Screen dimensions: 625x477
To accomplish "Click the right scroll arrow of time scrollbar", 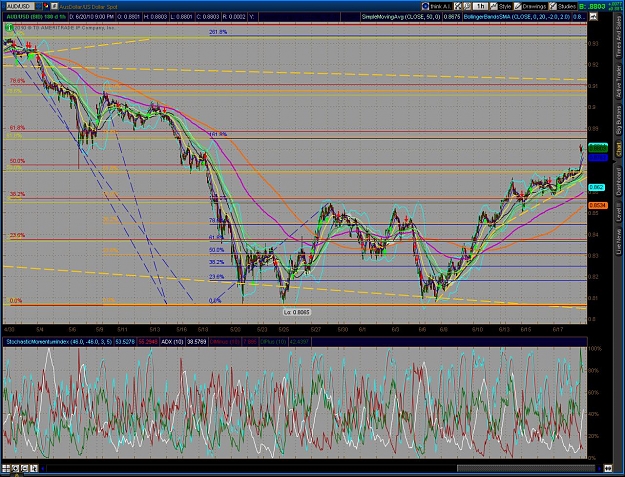I will point(599,469).
